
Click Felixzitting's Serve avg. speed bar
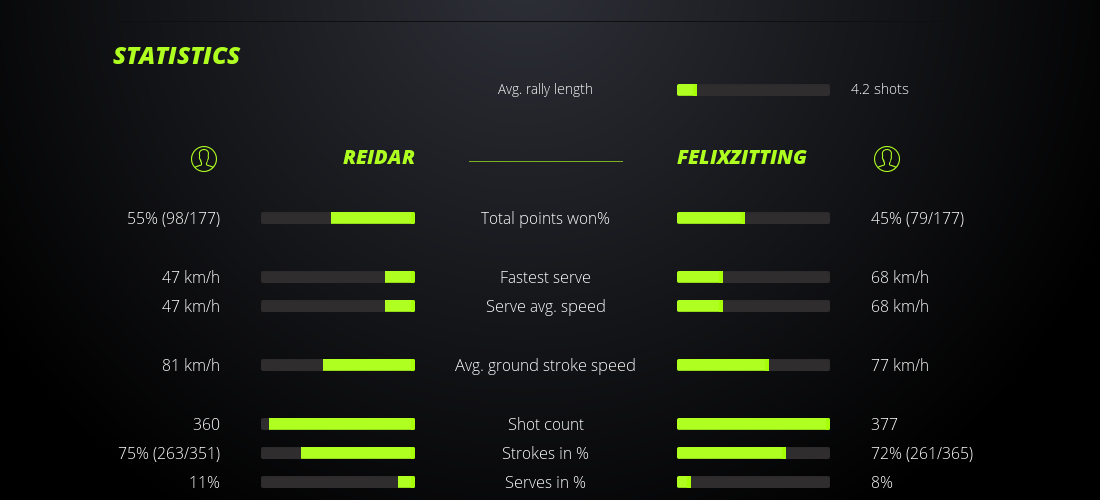point(753,306)
